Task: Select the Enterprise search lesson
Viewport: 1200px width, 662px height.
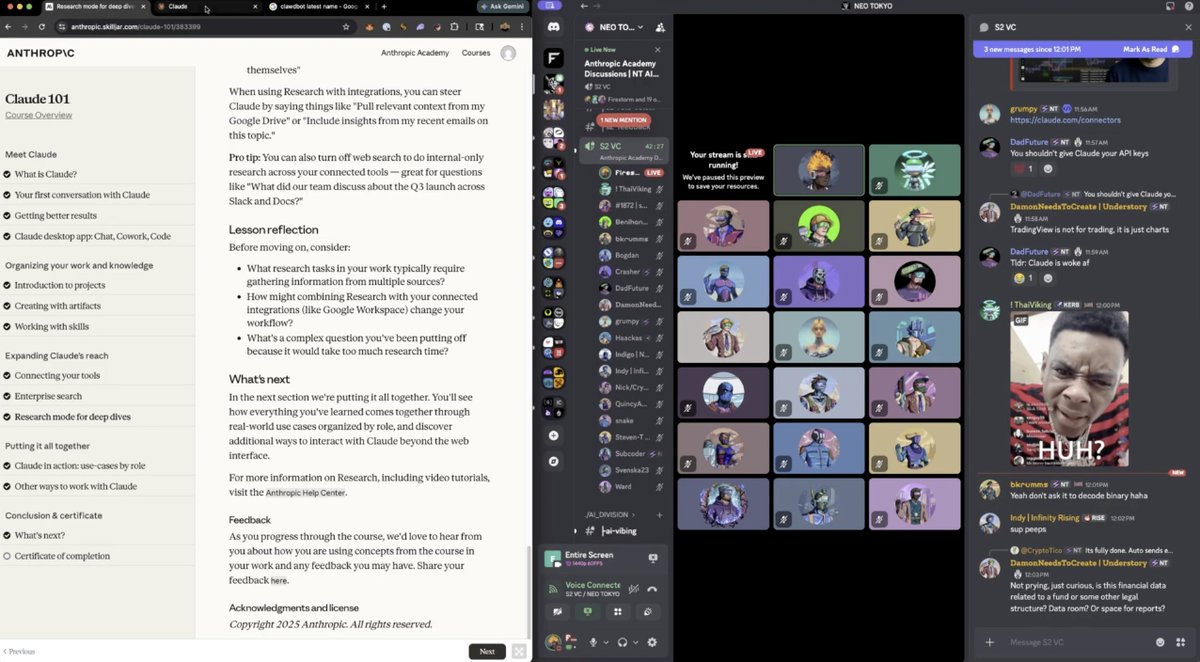Action: 49,396
